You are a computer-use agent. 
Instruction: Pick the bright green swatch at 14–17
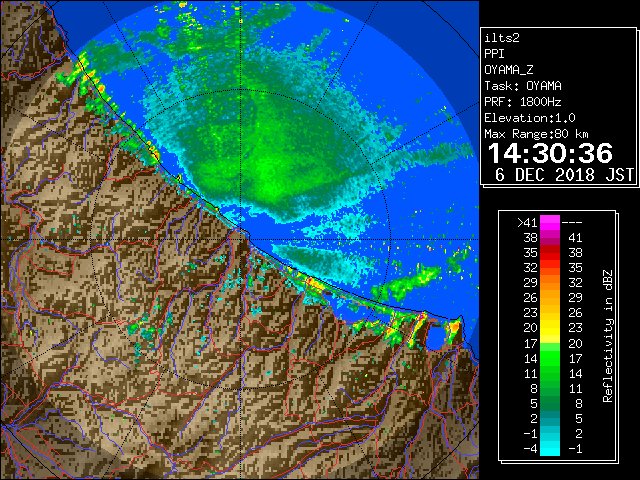point(550,358)
